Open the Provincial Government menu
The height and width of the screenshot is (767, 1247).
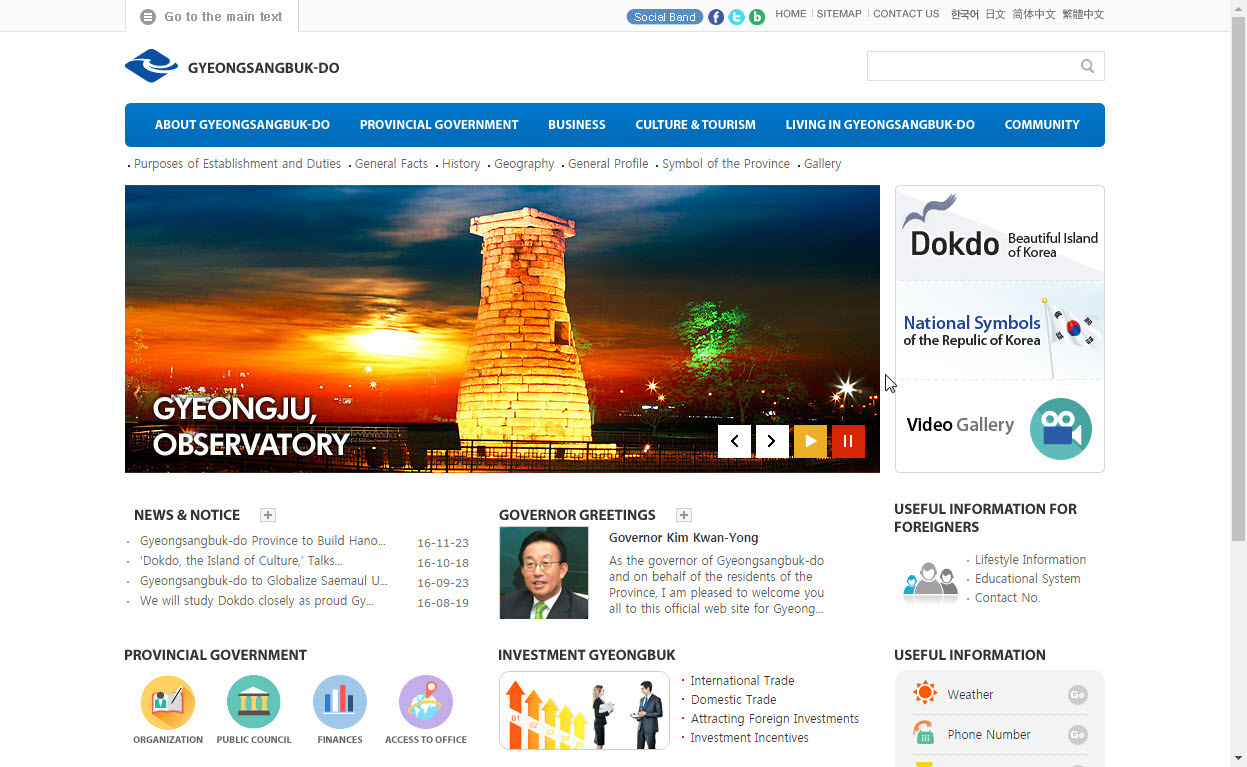(439, 125)
